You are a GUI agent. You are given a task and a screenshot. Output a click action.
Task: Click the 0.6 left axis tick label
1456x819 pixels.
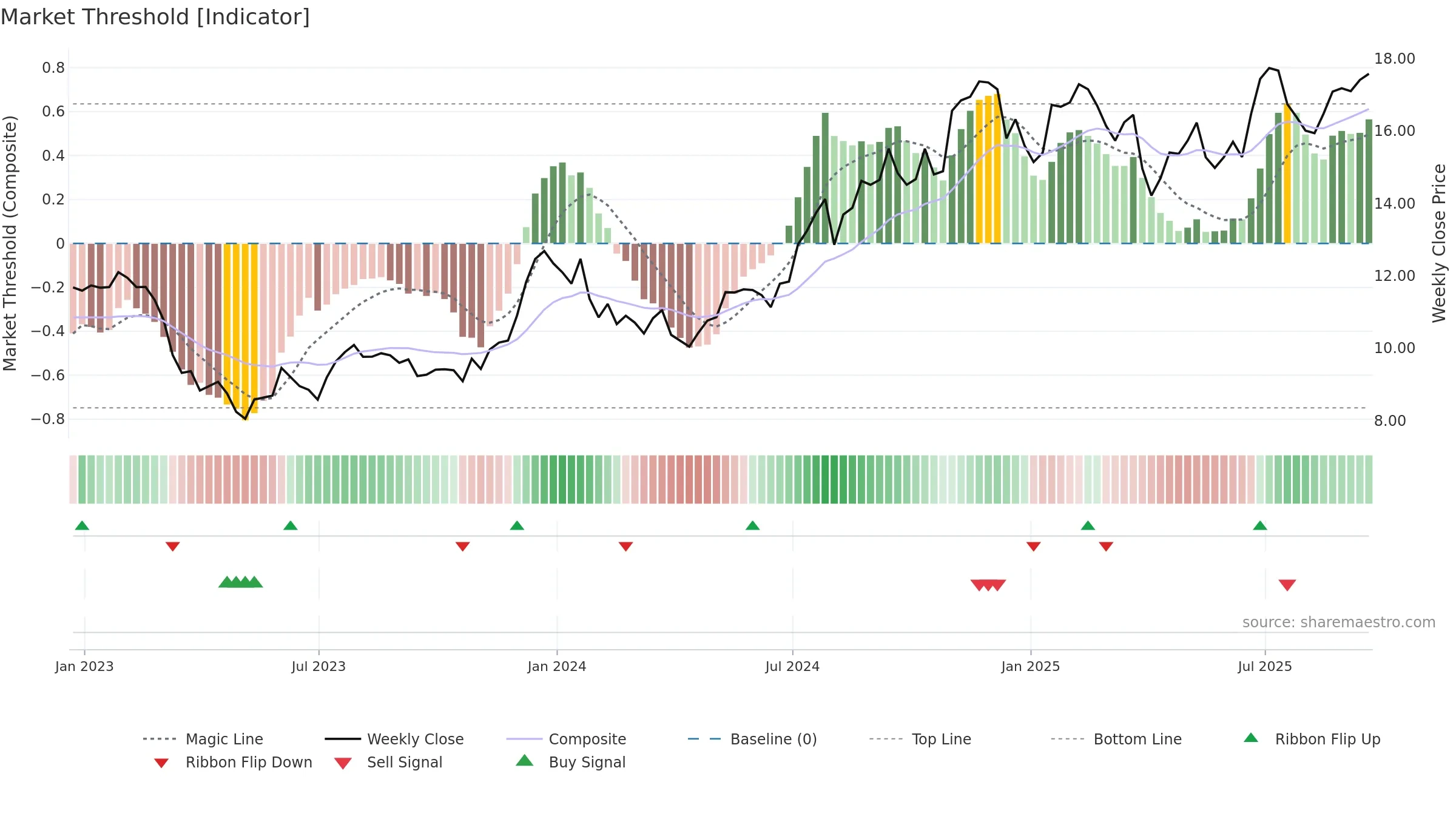[x=53, y=112]
